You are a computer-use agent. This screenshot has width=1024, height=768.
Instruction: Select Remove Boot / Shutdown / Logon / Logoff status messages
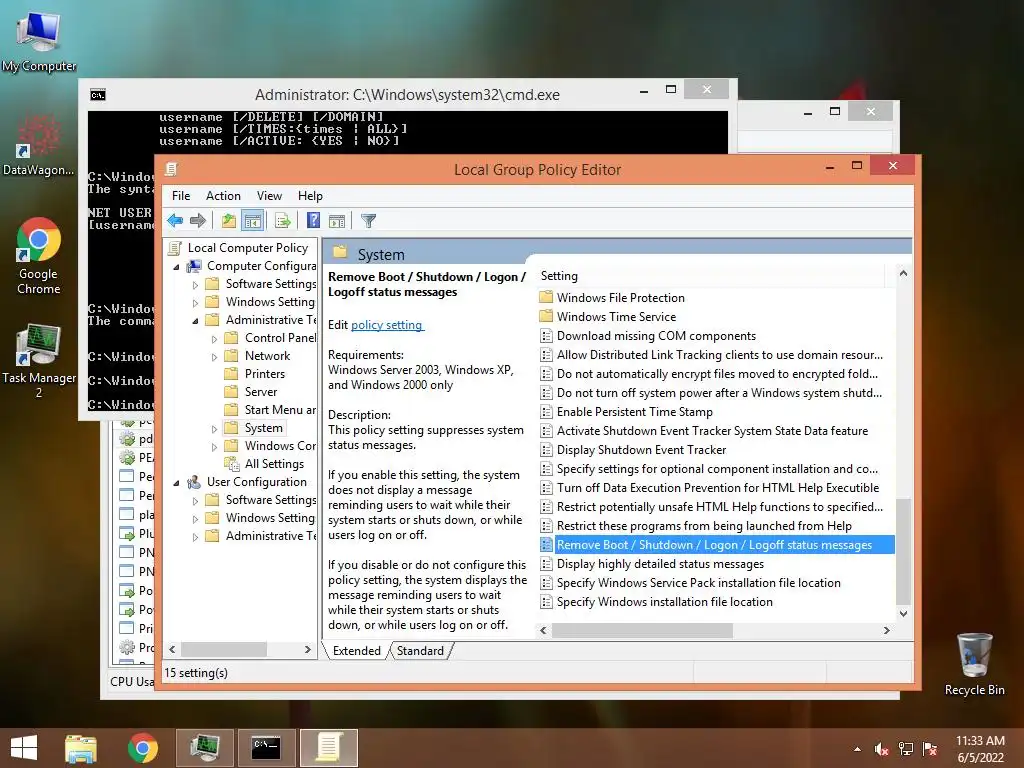[716, 545]
